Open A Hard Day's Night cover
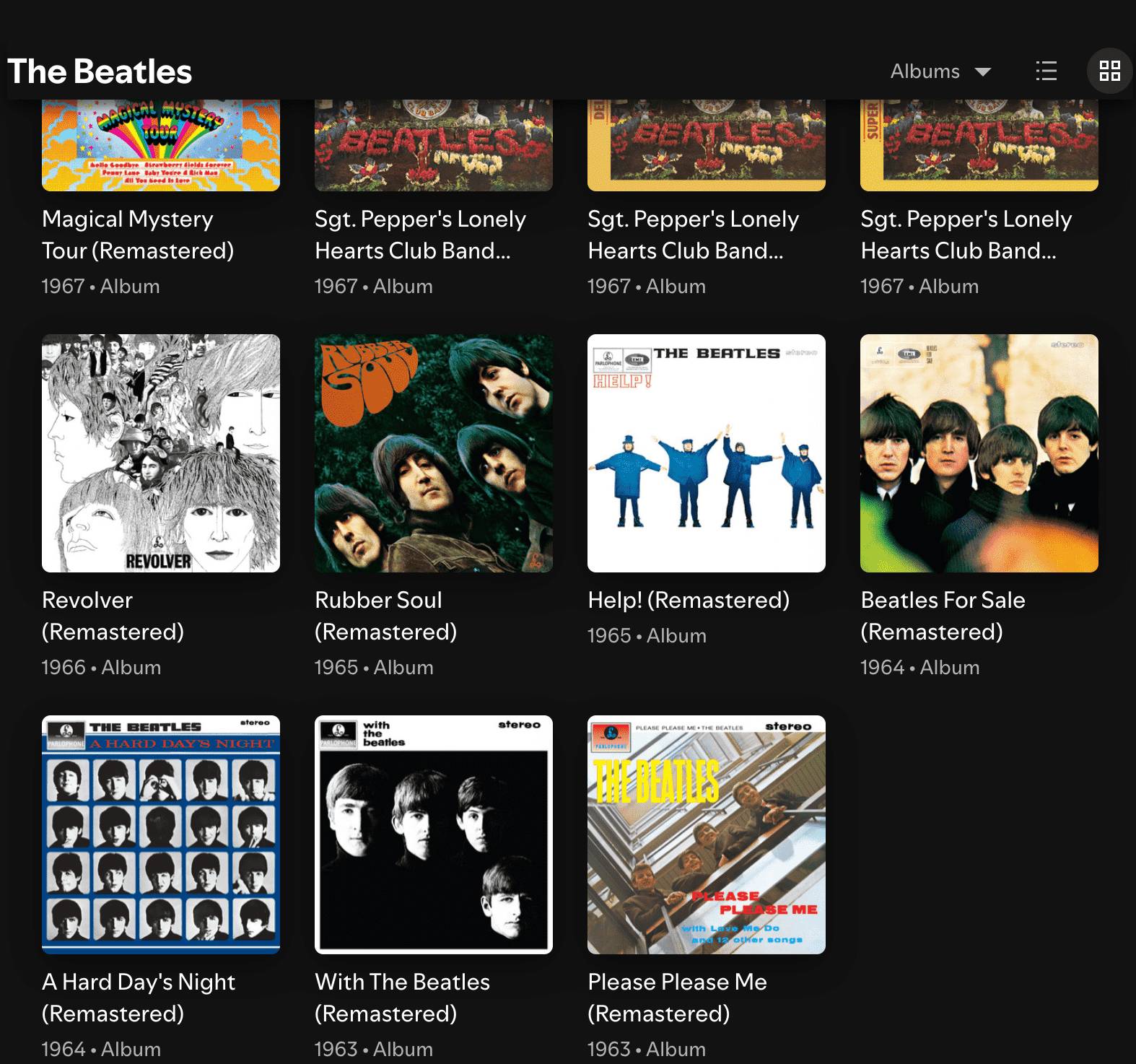Image resolution: width=1136 pixels, height=1064 pixels. pos(161,834)
